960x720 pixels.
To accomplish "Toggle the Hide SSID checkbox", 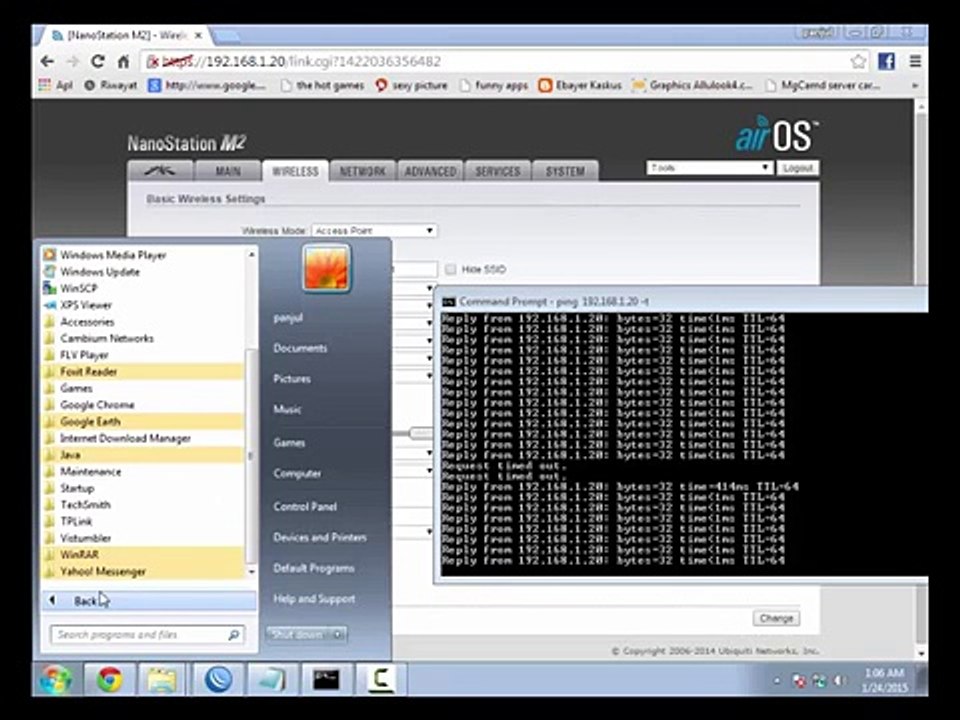I will click(451, 269).
